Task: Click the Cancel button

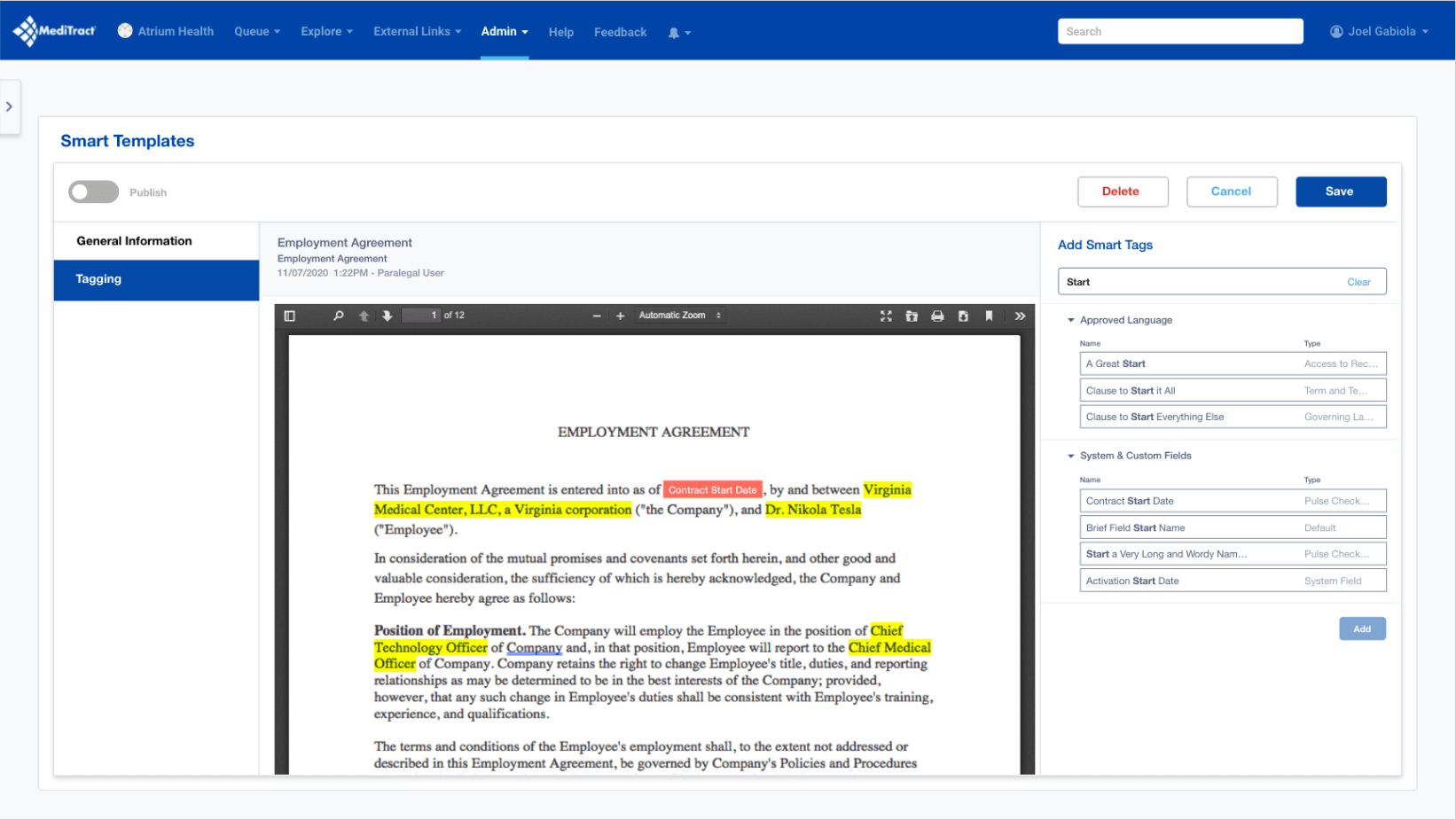Action: point(1232,191)
